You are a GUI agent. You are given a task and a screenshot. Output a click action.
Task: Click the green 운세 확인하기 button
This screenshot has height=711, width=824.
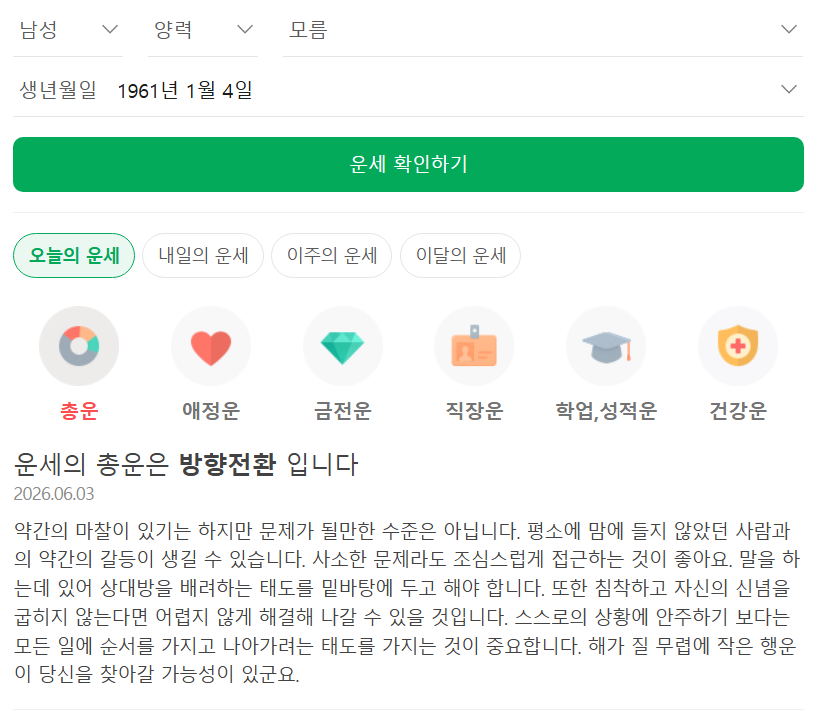coord(408,164)
